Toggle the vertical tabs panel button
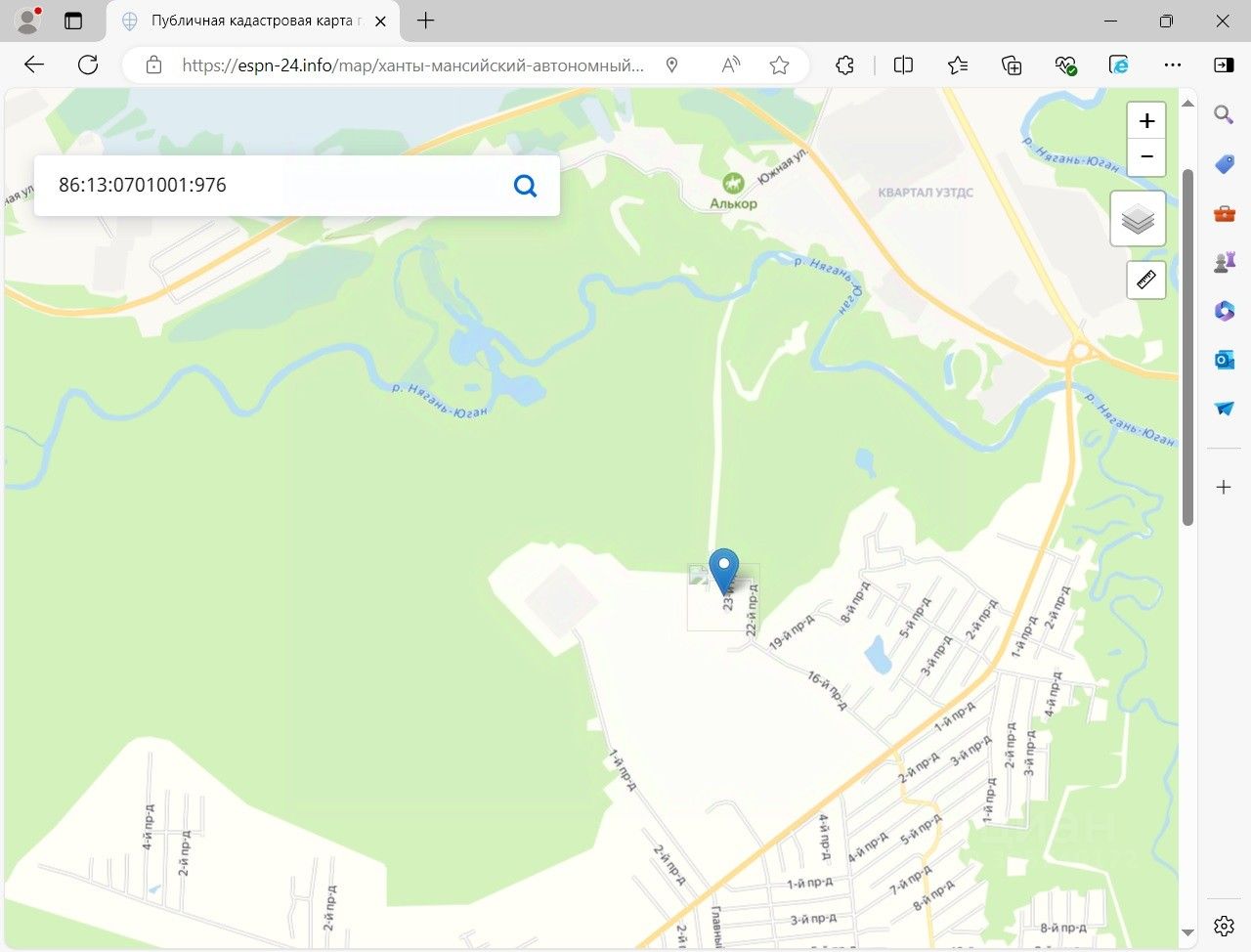The height and width of the screenshot is (952, 1251). click(73, 21)
